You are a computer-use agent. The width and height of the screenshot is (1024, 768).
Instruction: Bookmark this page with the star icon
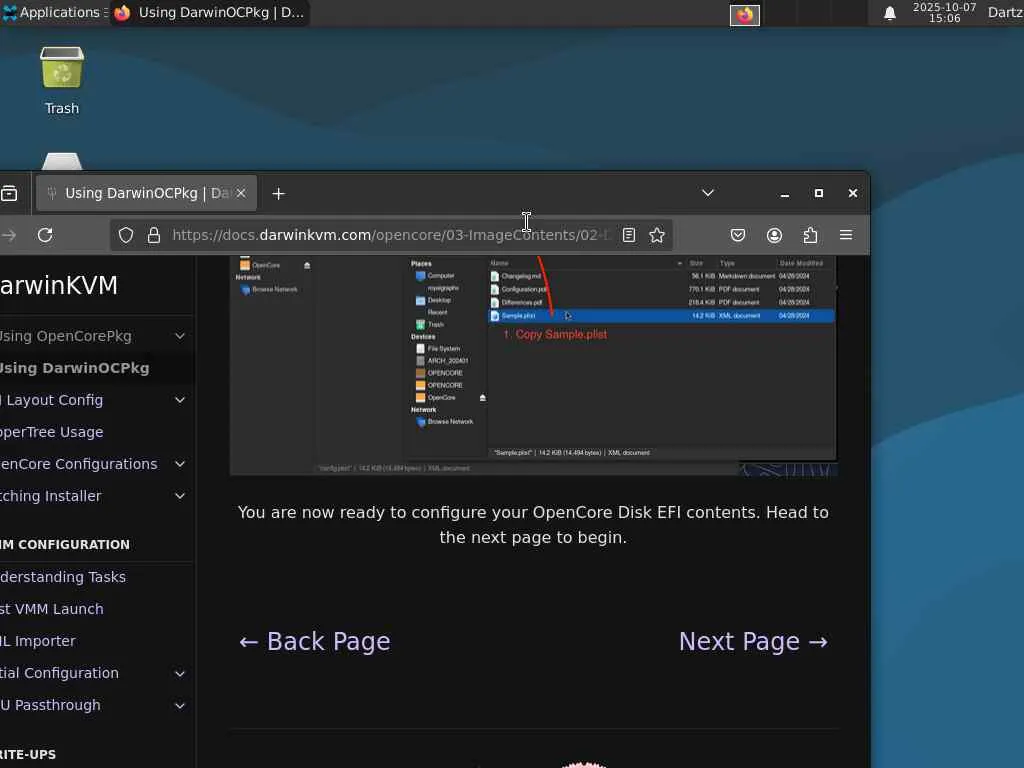click(657, 235)
